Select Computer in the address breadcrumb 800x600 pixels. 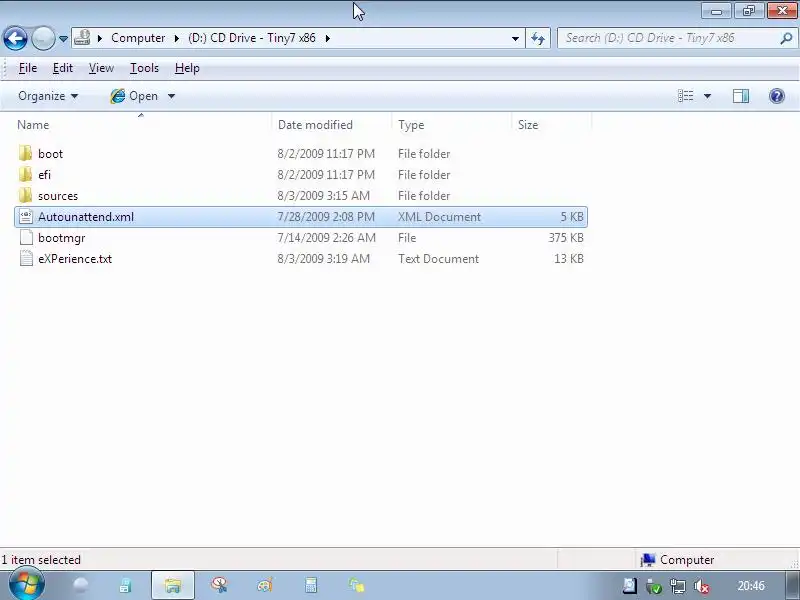(138, 38)
